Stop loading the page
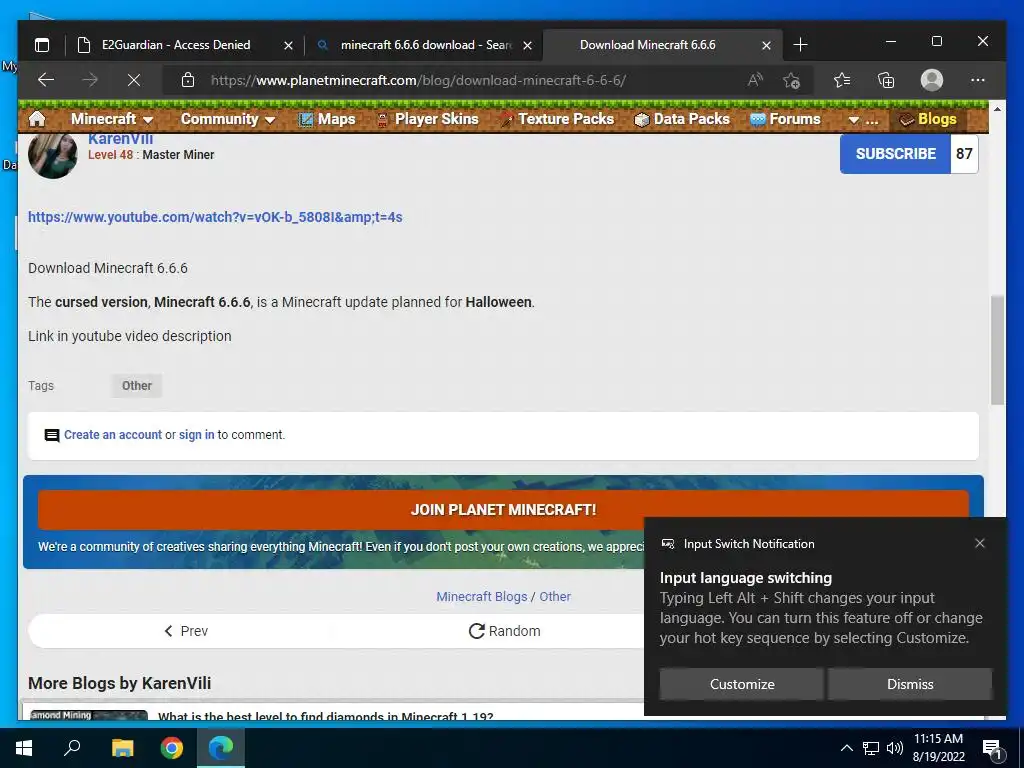Viewport: 1024px width, 768px height. 134,80
